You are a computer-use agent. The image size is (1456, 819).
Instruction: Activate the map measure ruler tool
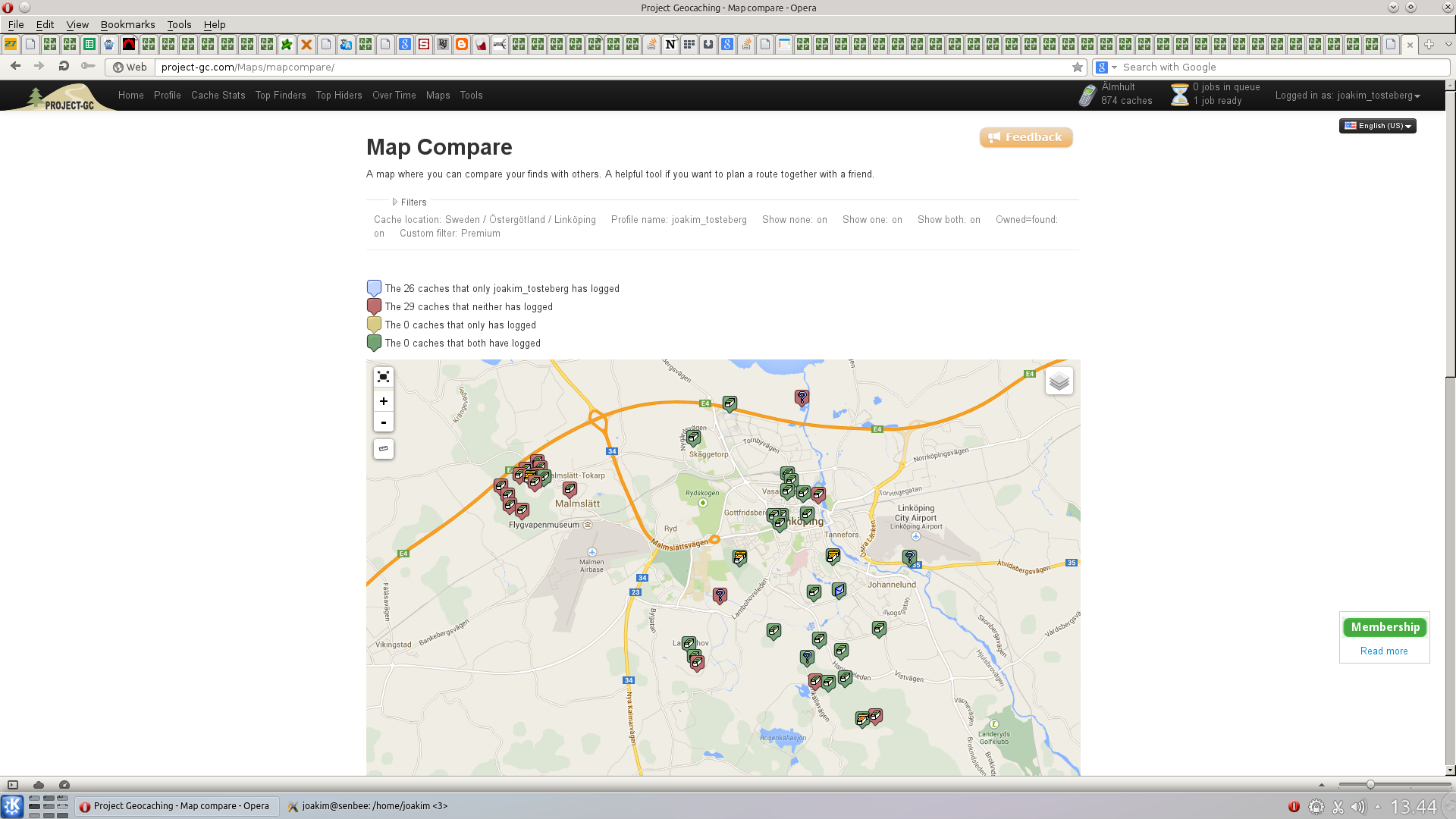coord(384,449)
